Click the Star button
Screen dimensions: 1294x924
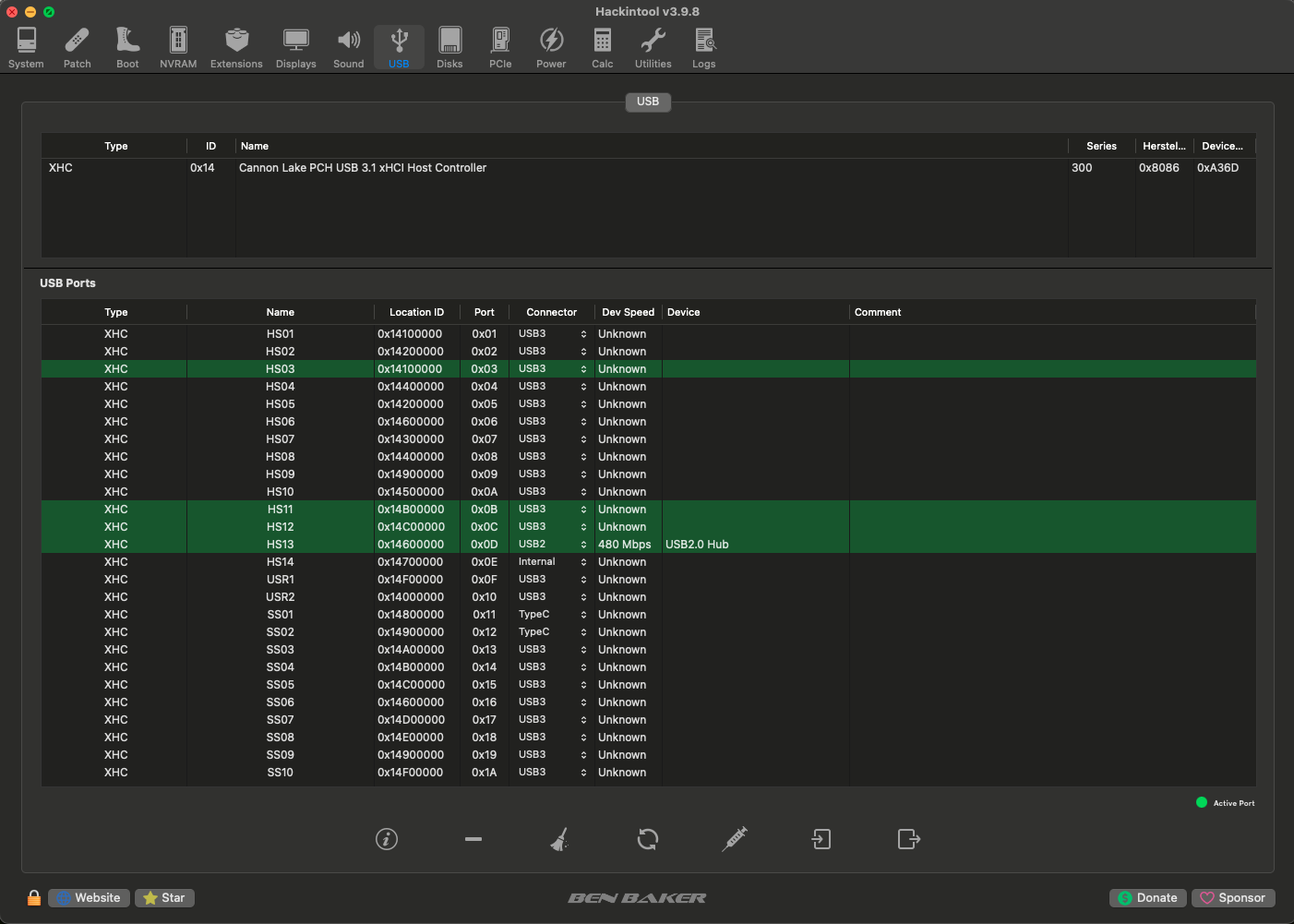164,898
